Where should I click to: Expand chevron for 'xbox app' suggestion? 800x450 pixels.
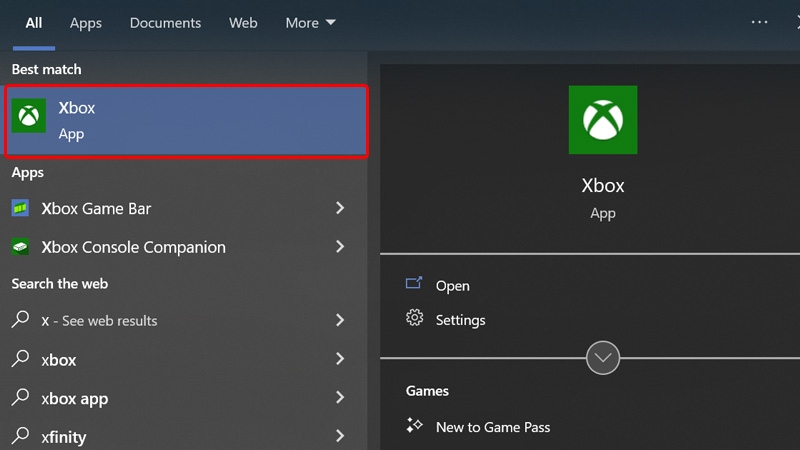point(340,397)
